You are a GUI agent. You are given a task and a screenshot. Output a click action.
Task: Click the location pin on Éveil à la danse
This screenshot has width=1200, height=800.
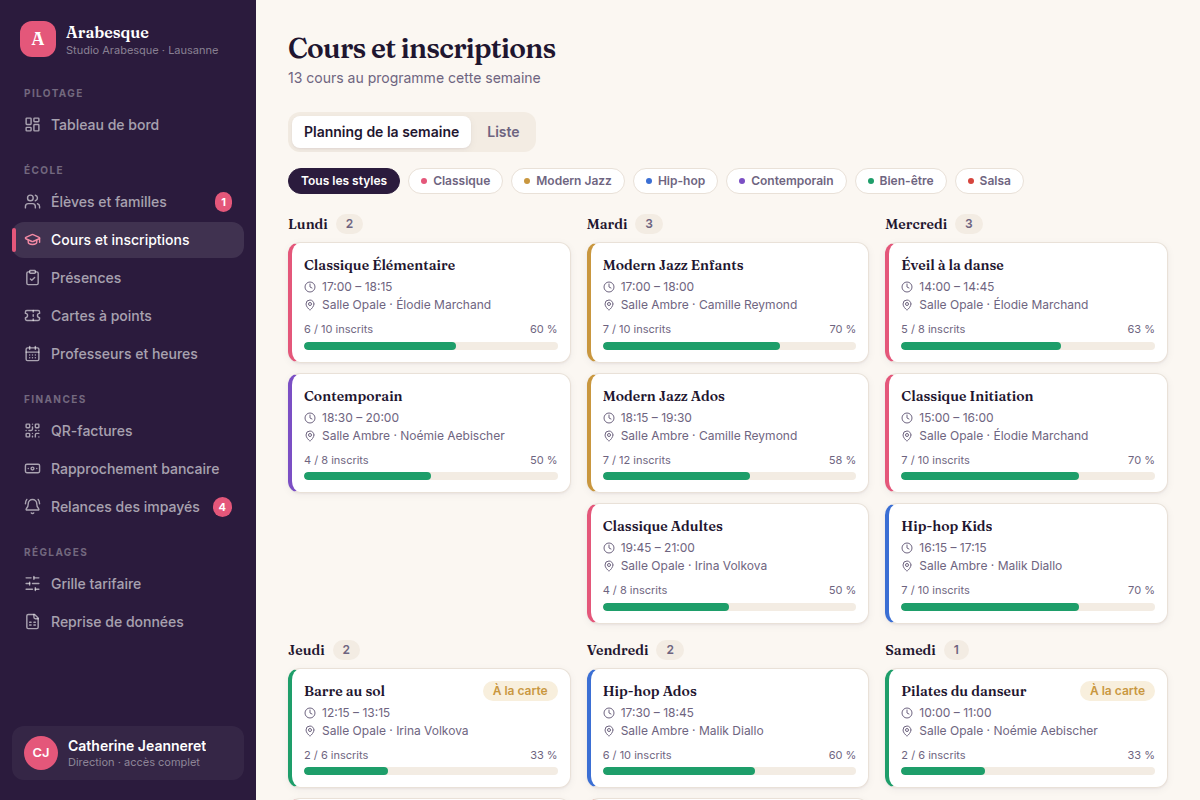pos(907,305)
